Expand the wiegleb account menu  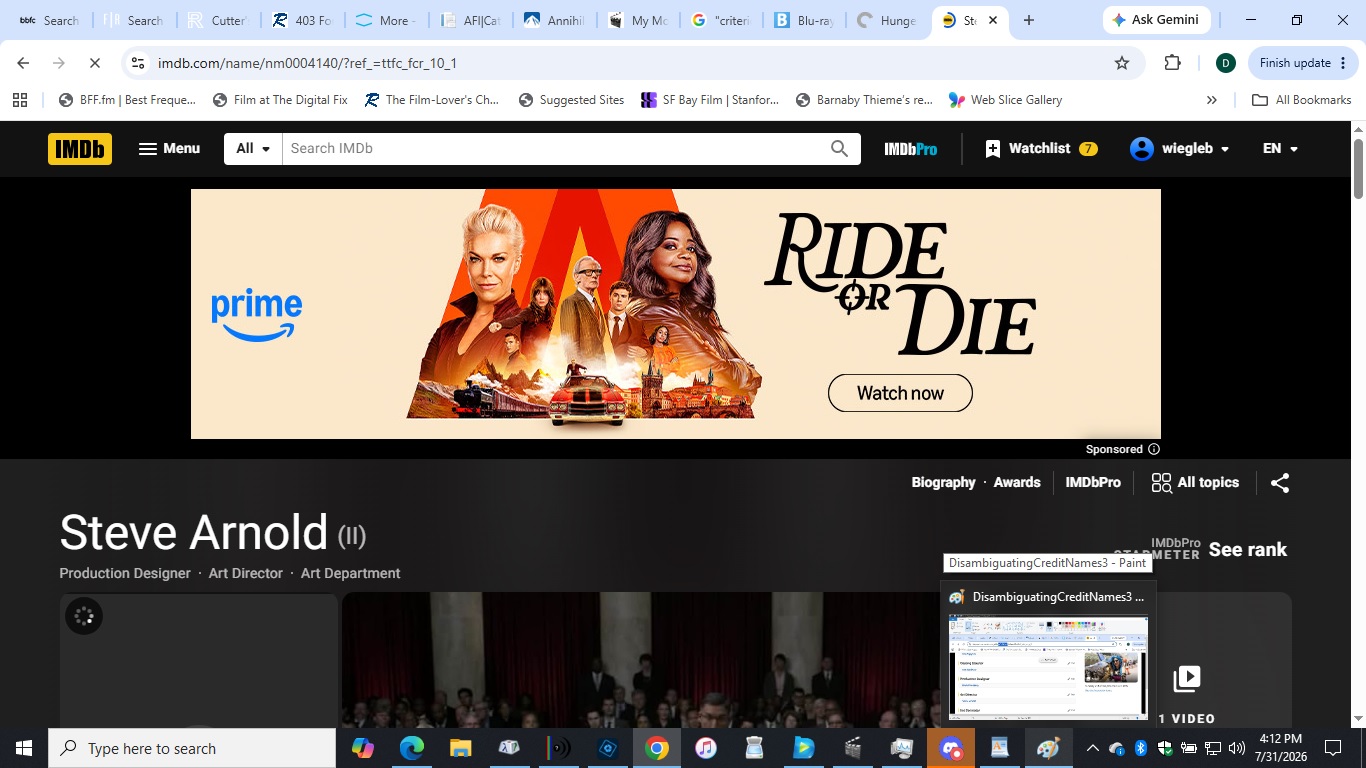coord(1180,149)
